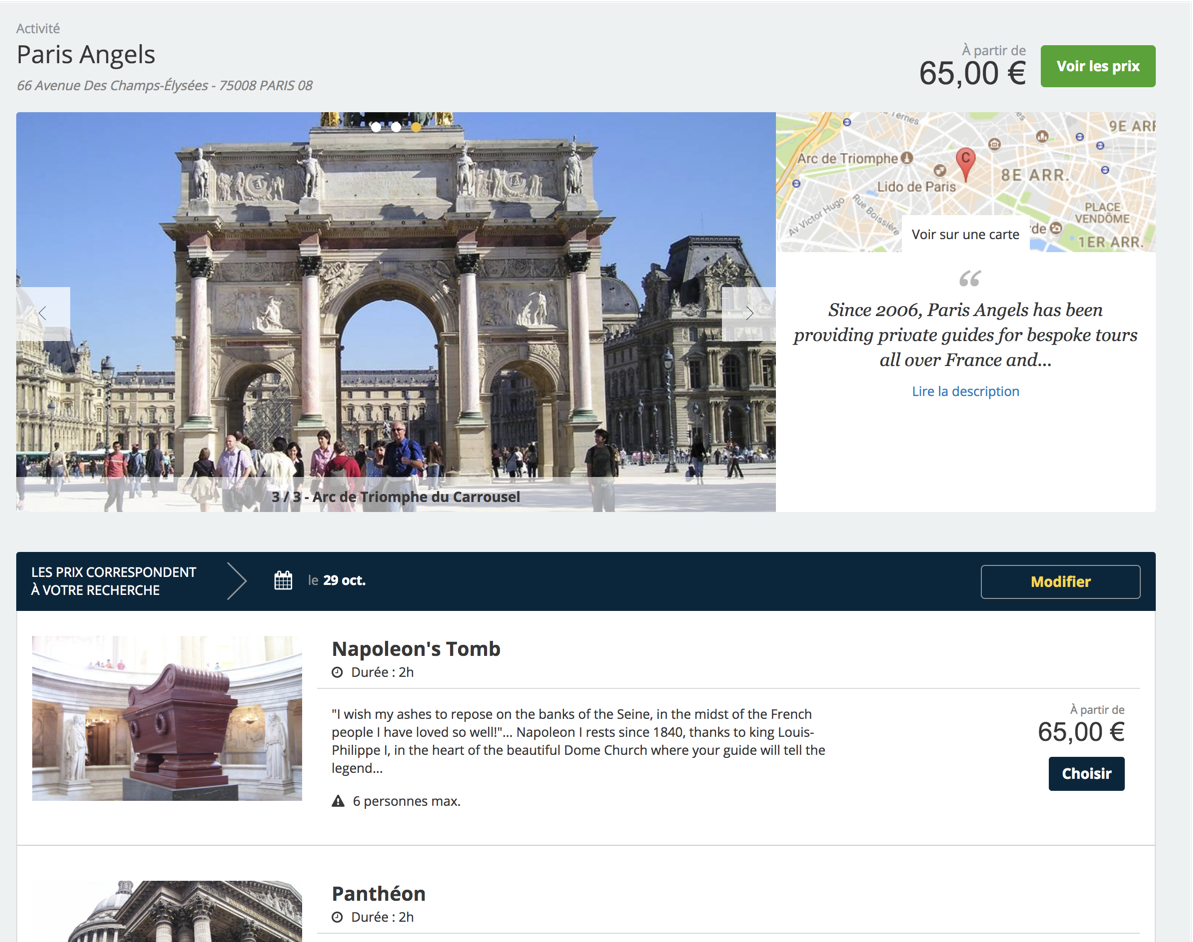Image resolution: width=1193 pixels, height=942 pixels.
Task: Click the Paris Angels activity heading
Action: tap(86, 55)
